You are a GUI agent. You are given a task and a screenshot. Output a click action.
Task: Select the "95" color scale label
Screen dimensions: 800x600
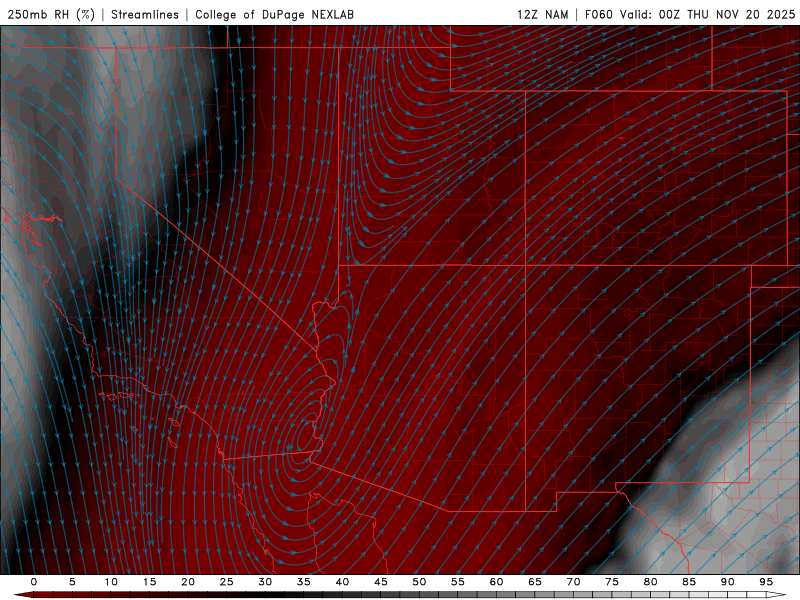(x=765, y=582)
